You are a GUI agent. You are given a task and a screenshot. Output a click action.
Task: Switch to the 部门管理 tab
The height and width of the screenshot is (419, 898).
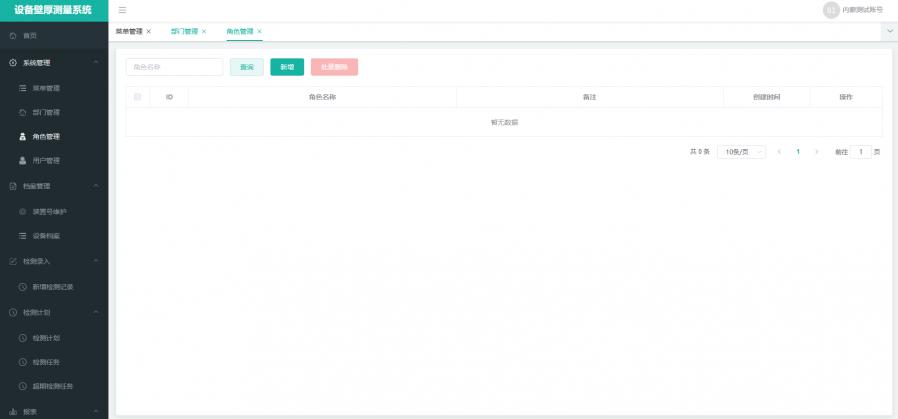[x=184, y=32]
